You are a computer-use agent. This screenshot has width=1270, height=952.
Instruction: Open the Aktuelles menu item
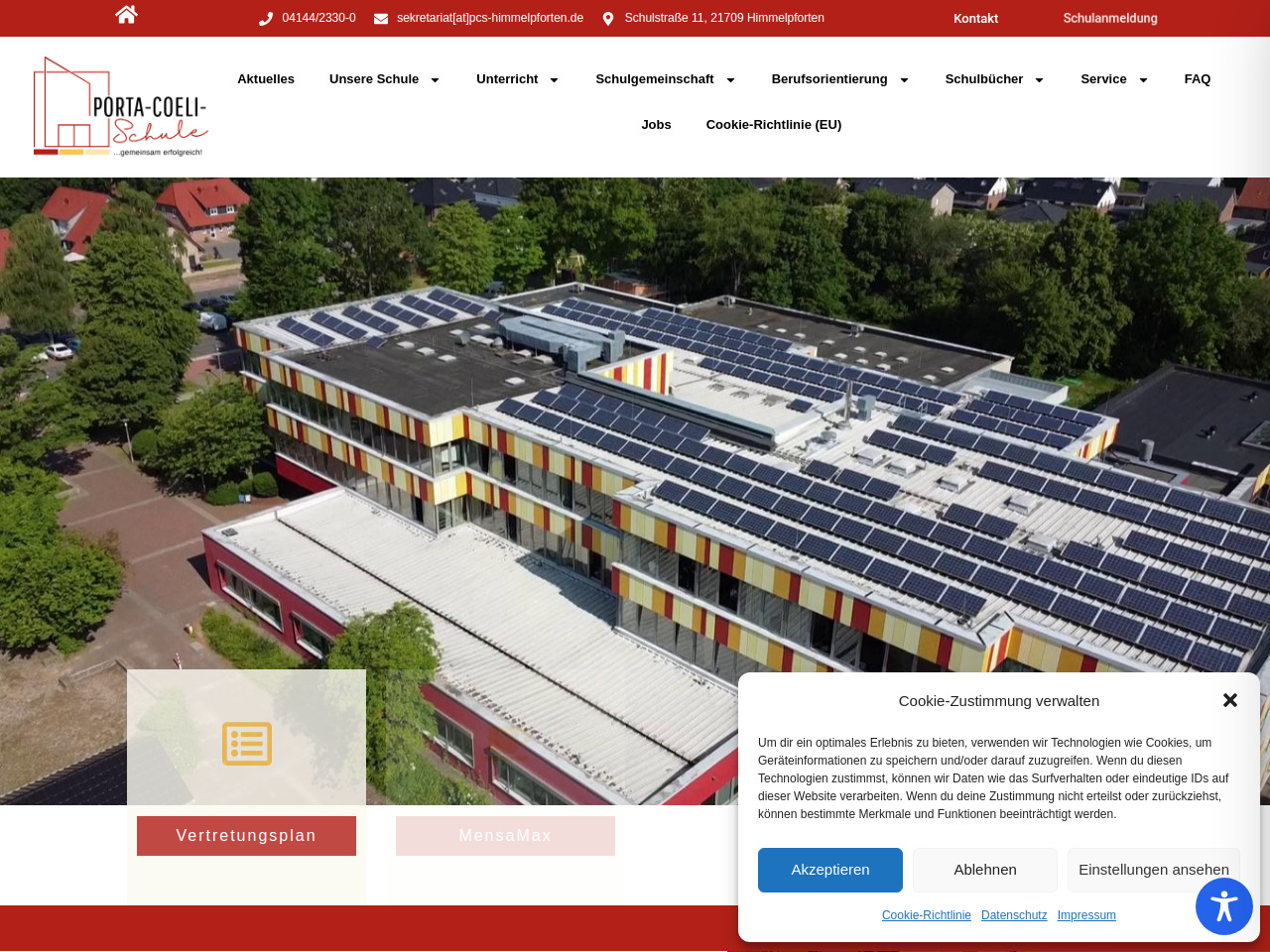[x=266, y=79]
